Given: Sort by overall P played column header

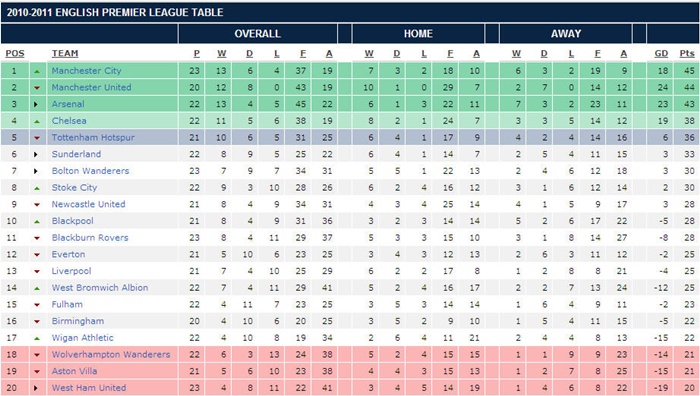Looking at the screenshot, I should tap(196, 54).
